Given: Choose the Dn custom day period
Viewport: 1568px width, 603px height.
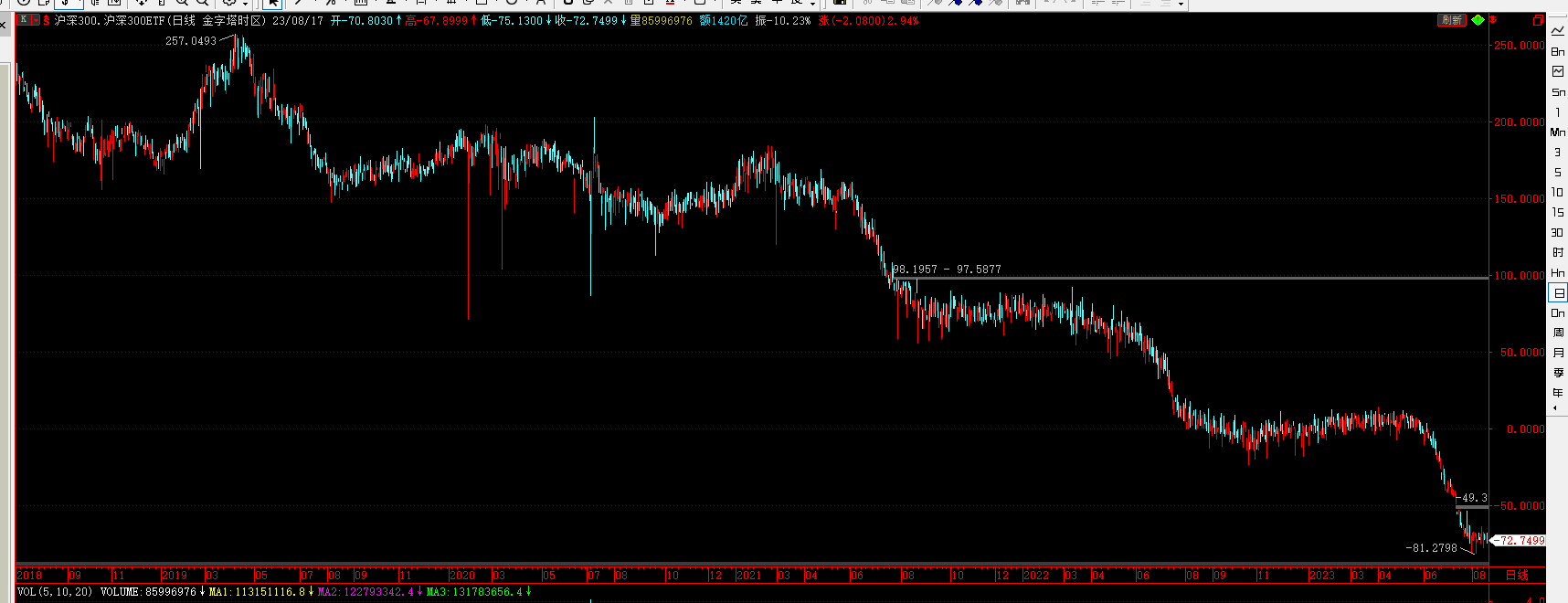Looking at the screenshot, I should pos(1558,312).
